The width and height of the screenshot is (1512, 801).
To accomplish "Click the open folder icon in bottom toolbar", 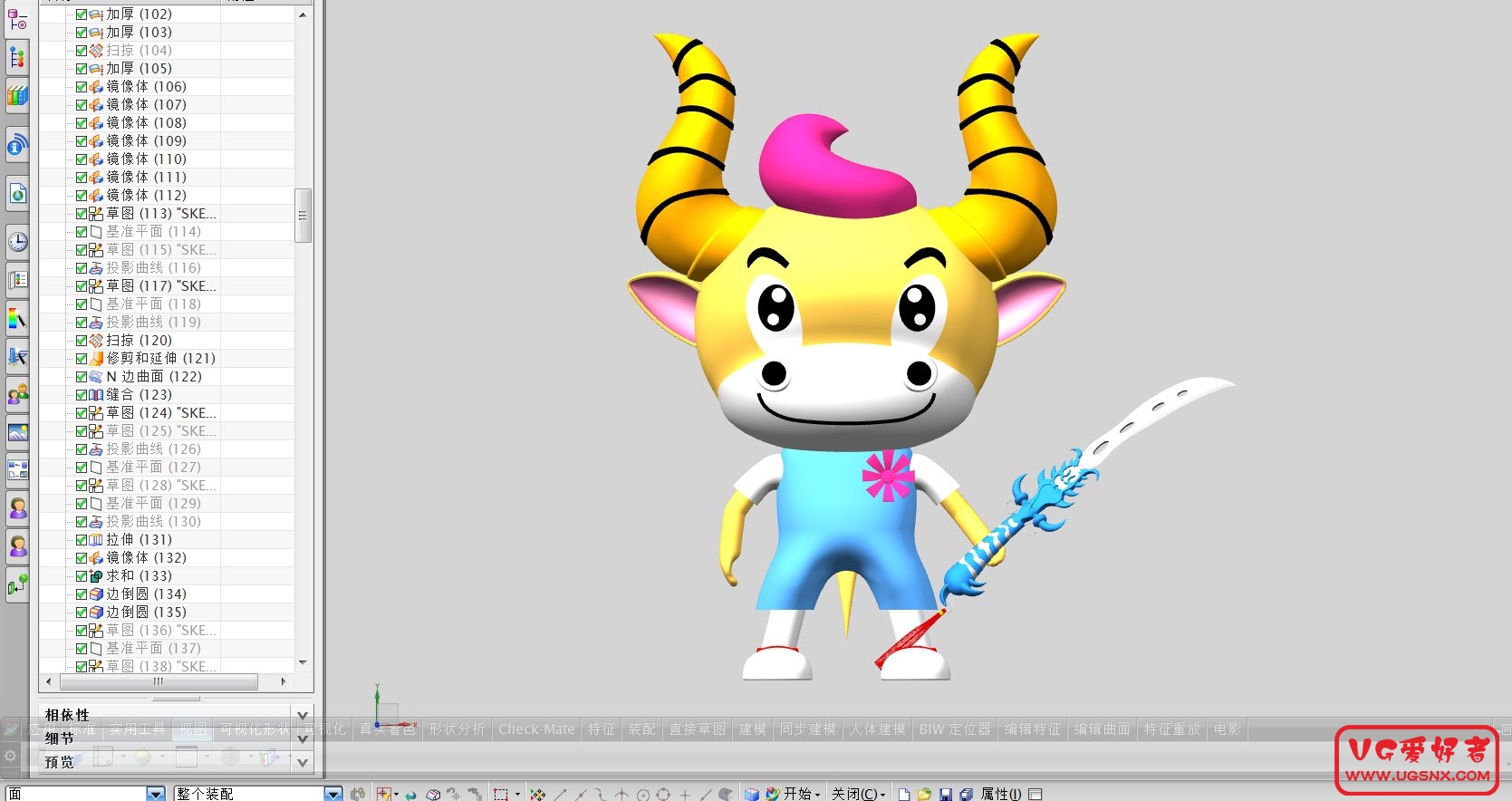I will [924, 794].
